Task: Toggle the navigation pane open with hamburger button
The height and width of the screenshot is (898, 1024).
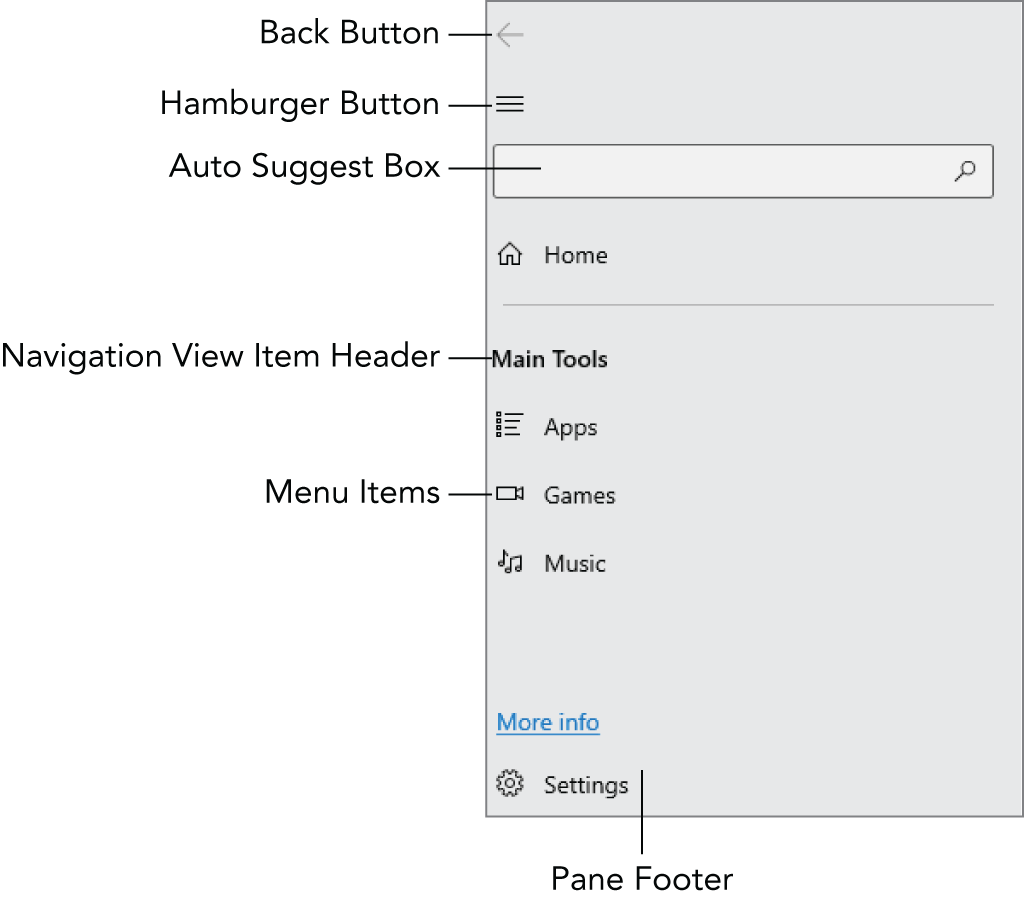Action: pos(510,103)
